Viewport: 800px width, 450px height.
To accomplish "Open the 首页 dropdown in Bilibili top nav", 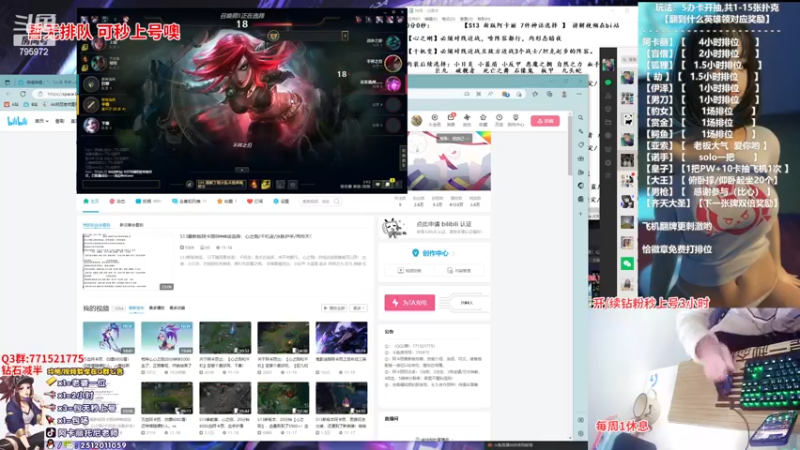I will click(41, 121).
